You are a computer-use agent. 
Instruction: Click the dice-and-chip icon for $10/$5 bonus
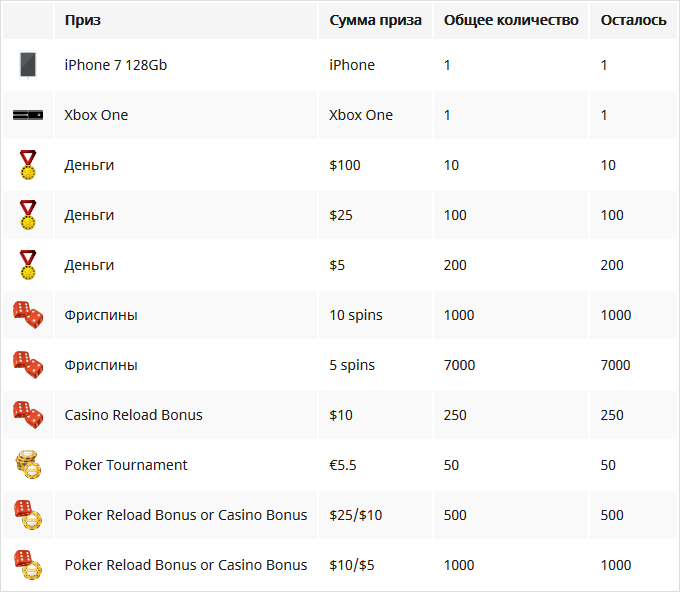pyautogui.click(x=28, y=565)
